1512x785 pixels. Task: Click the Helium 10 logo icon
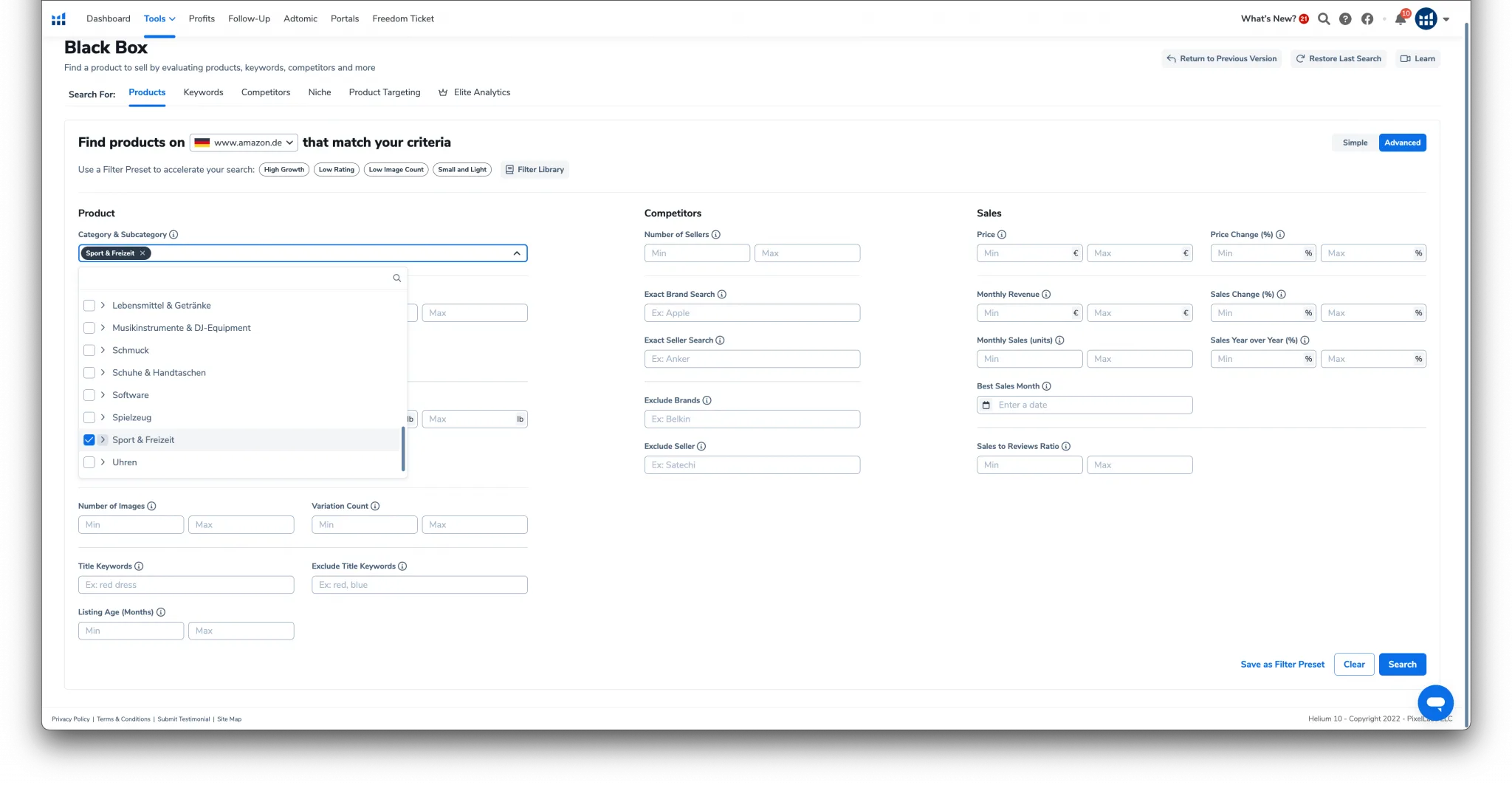tap(58, 19)
